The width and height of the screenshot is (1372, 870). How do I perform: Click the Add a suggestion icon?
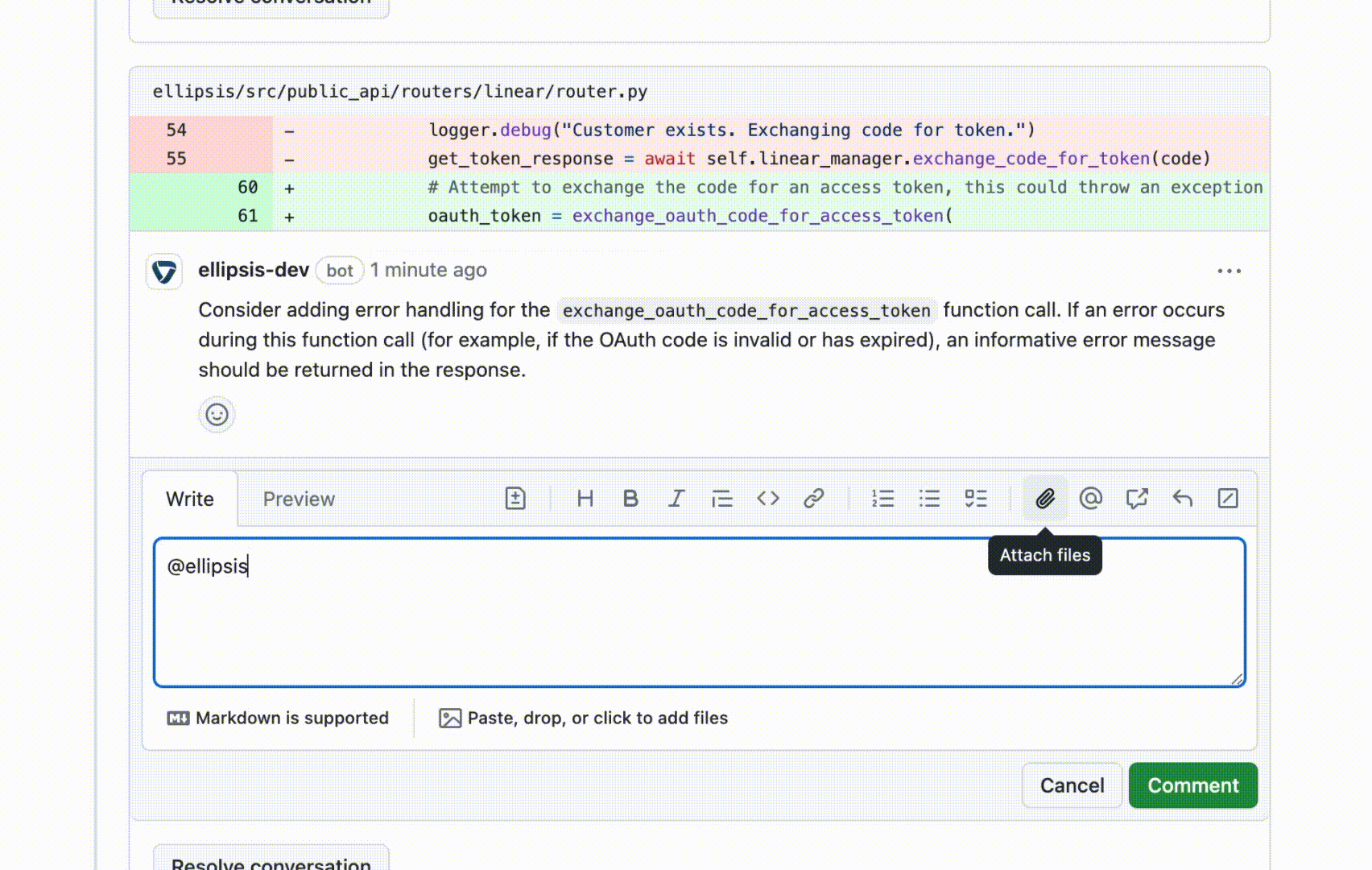point(515,499)
